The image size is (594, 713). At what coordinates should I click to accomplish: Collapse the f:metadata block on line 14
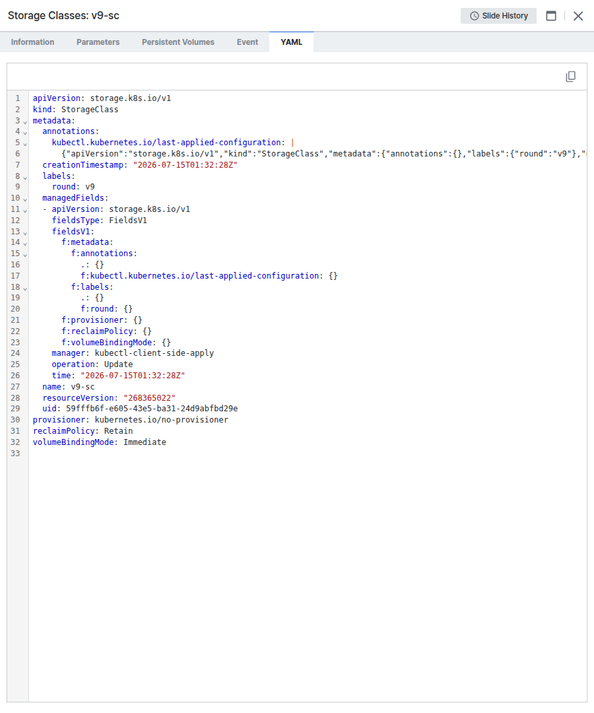pos(25,243)
